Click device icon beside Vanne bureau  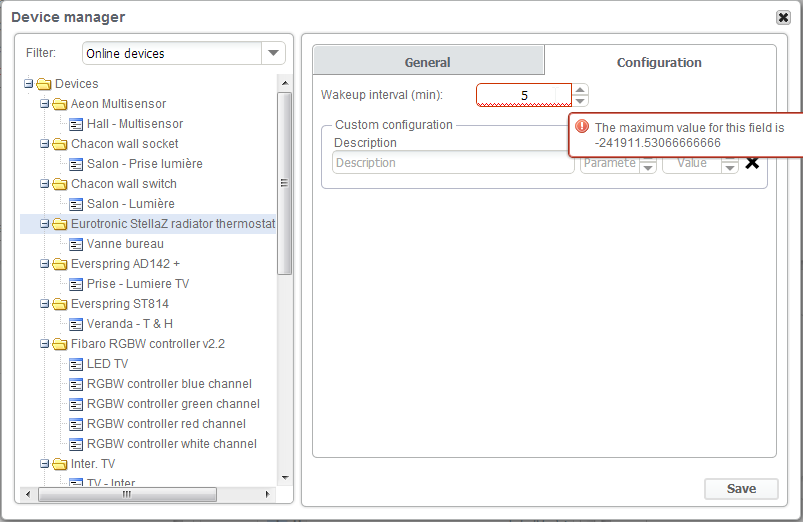(x=76, y=244)
